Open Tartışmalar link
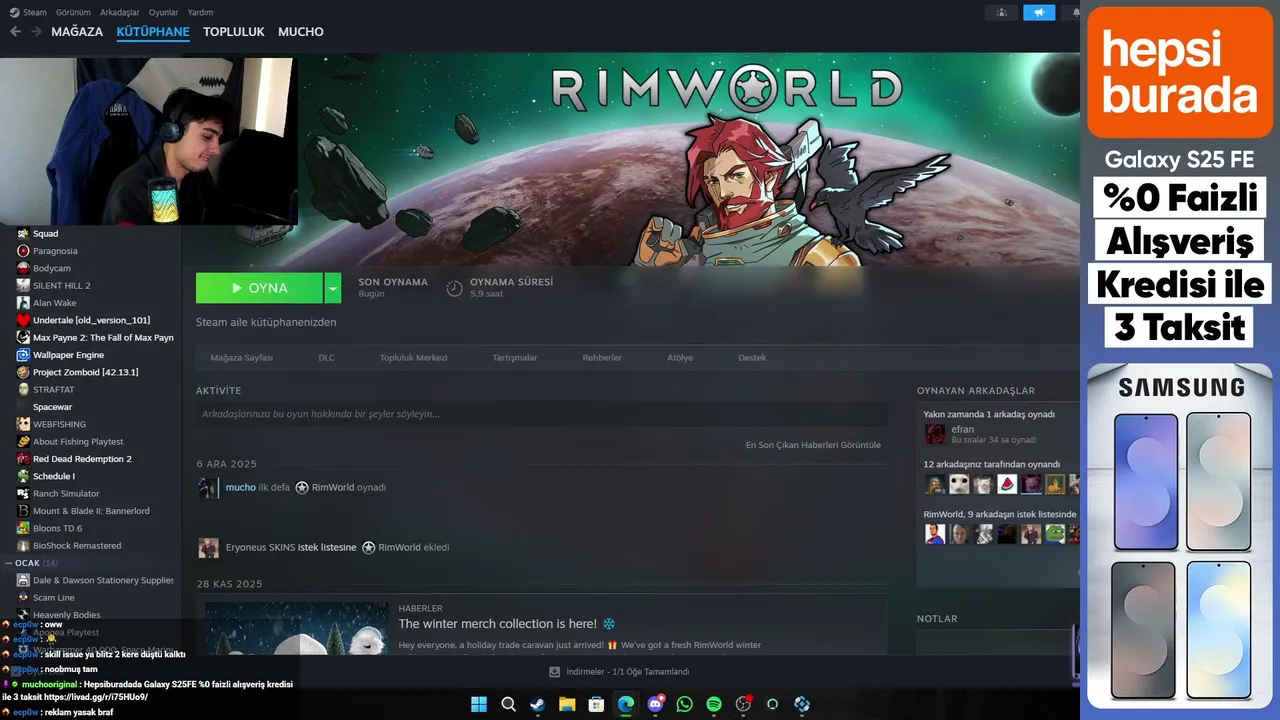This screenshot has width=1280, height=720. click(514, 357)
